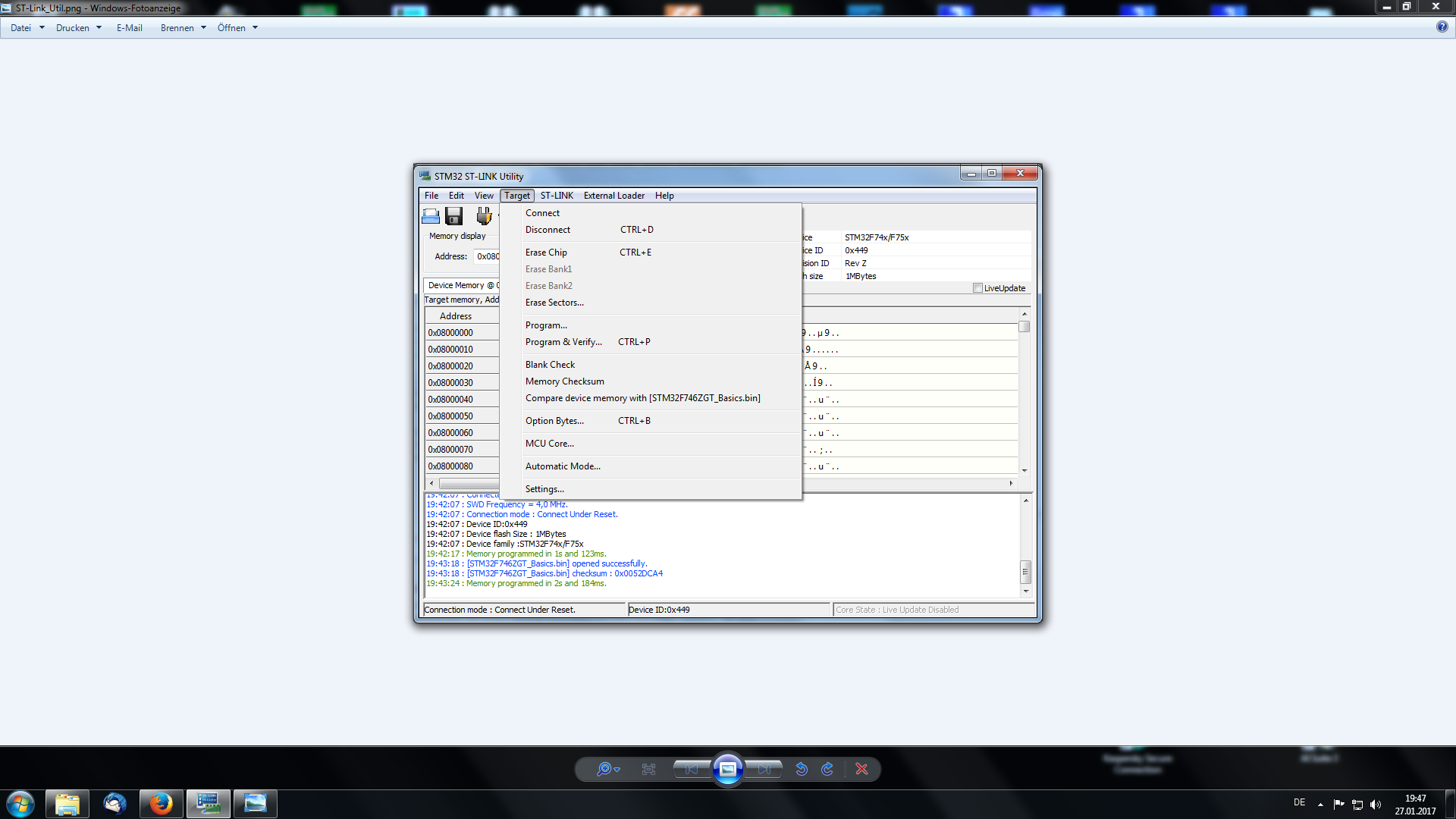The height and width of the screenshot is (819, 1456).
Task: Start the slideshow with the round blue button
Action: (x=727, y=769)
